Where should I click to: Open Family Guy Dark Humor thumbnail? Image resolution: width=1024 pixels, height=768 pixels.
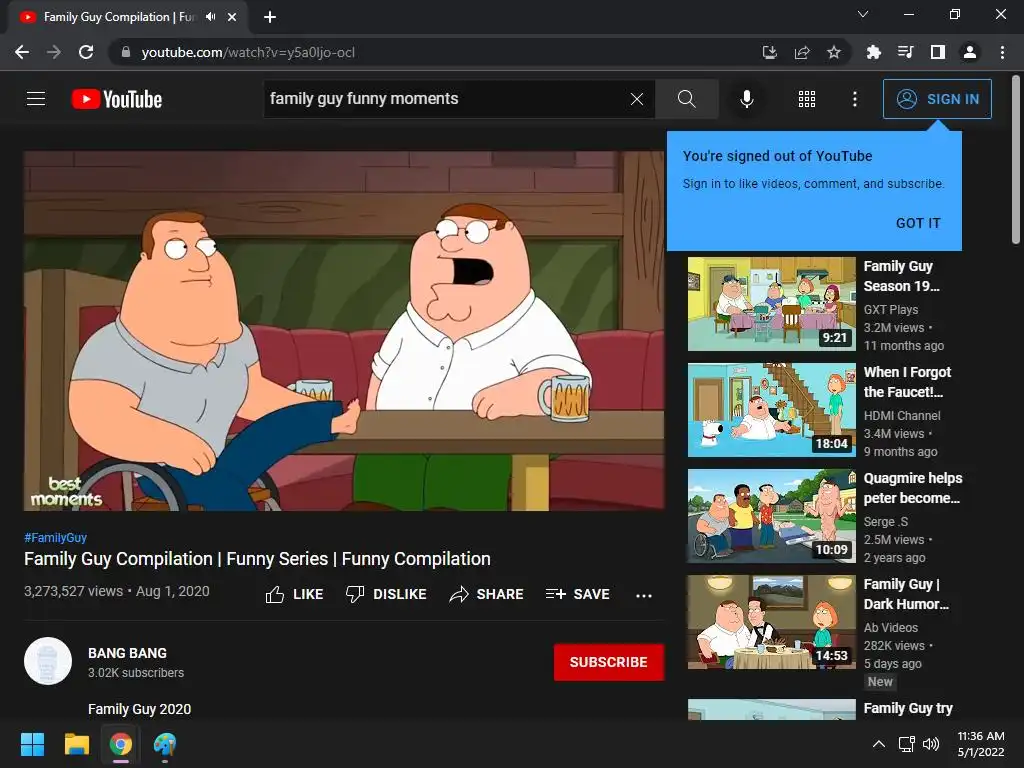771,622
